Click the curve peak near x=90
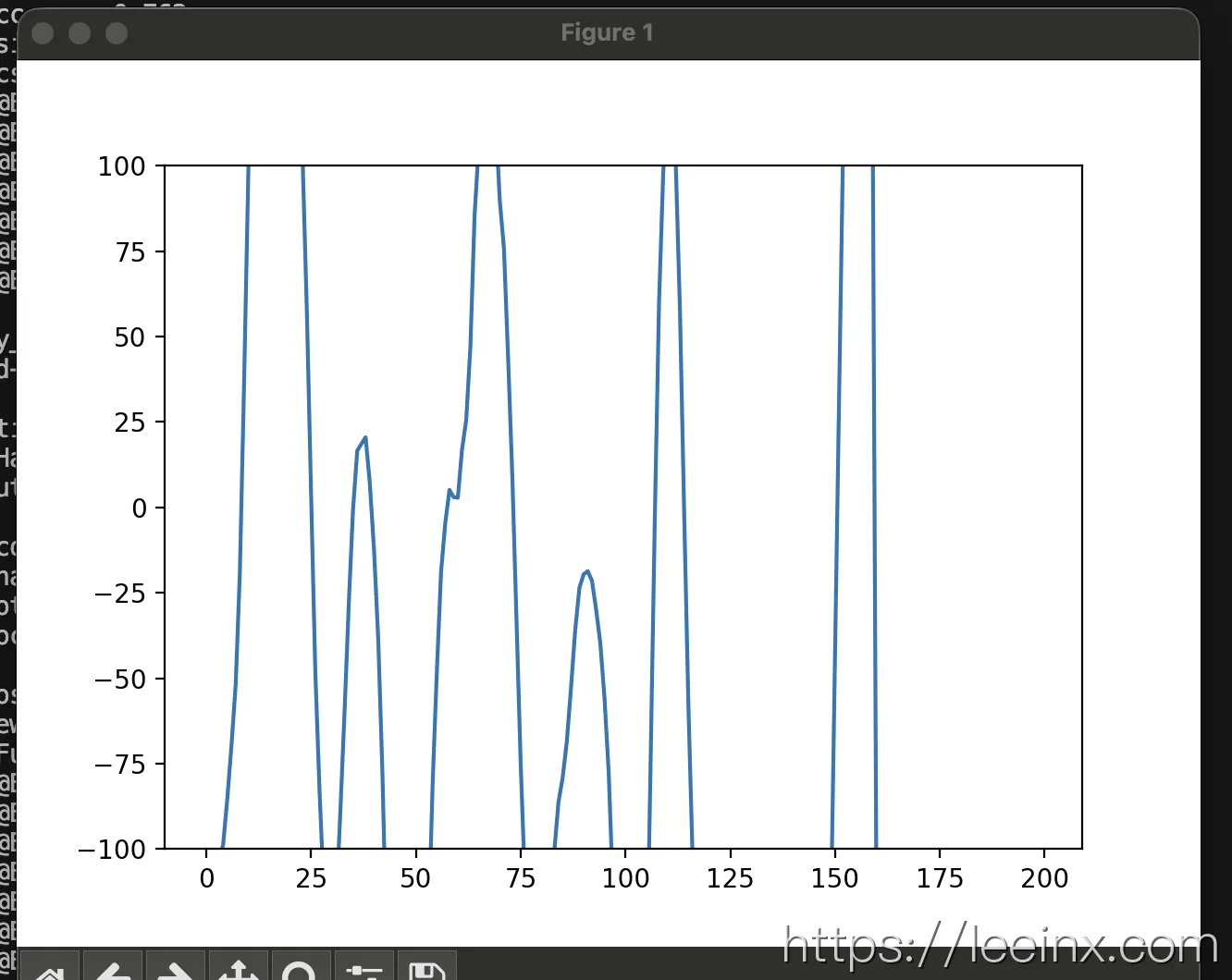The height and width of the screenshot is (980, 1232). pos(586,572)
